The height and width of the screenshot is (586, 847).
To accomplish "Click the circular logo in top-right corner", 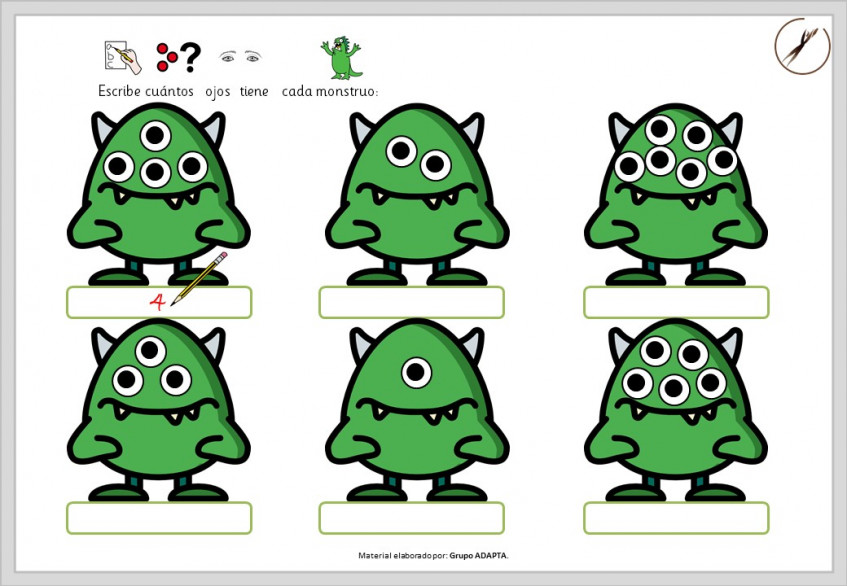I will coord(802,45).
